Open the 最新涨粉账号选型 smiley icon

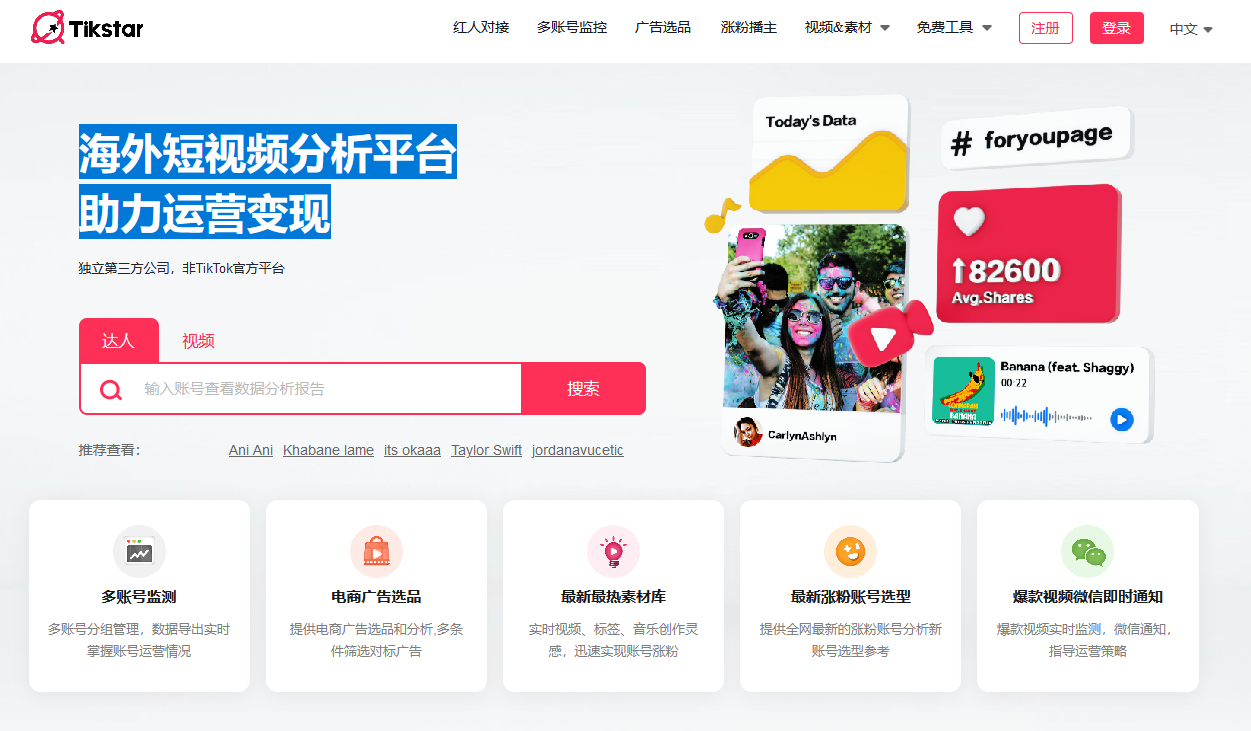(x=850, y=551)
